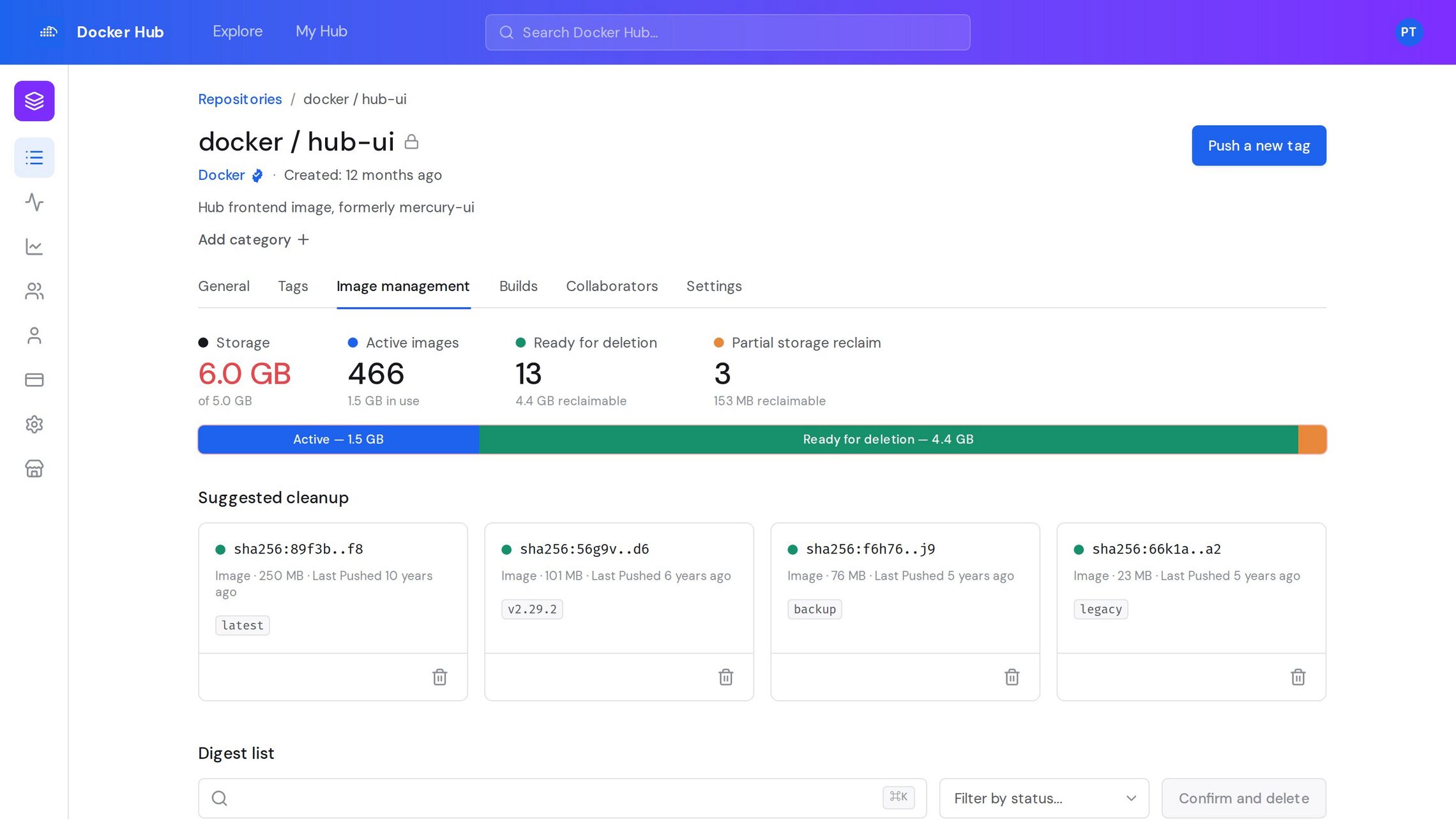
Task: Delete image sha256:89f3b..f8 with trash icon
Action: click(440, 677)
